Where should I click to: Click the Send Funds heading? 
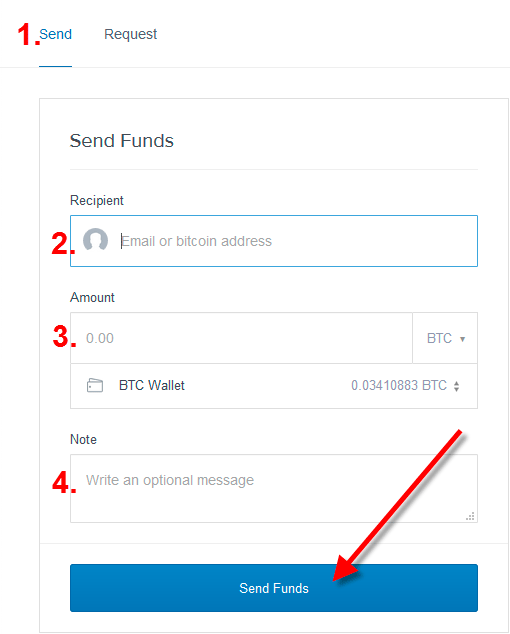point(122,141)
